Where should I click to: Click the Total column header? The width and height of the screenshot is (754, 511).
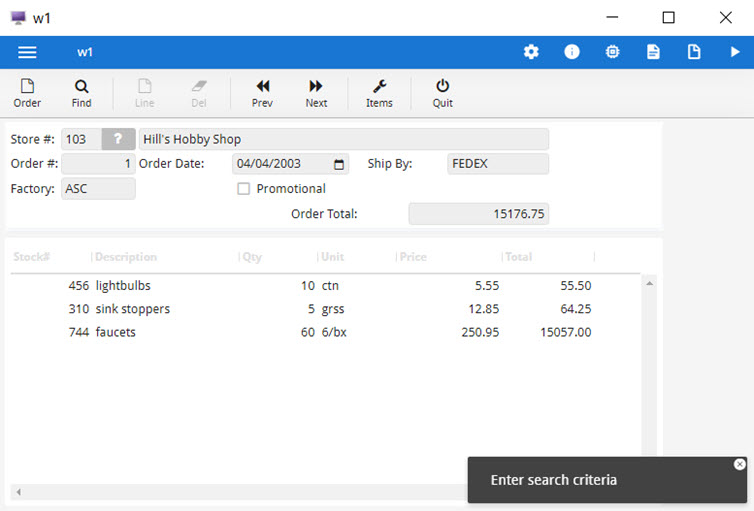click(x=518, y=257)
